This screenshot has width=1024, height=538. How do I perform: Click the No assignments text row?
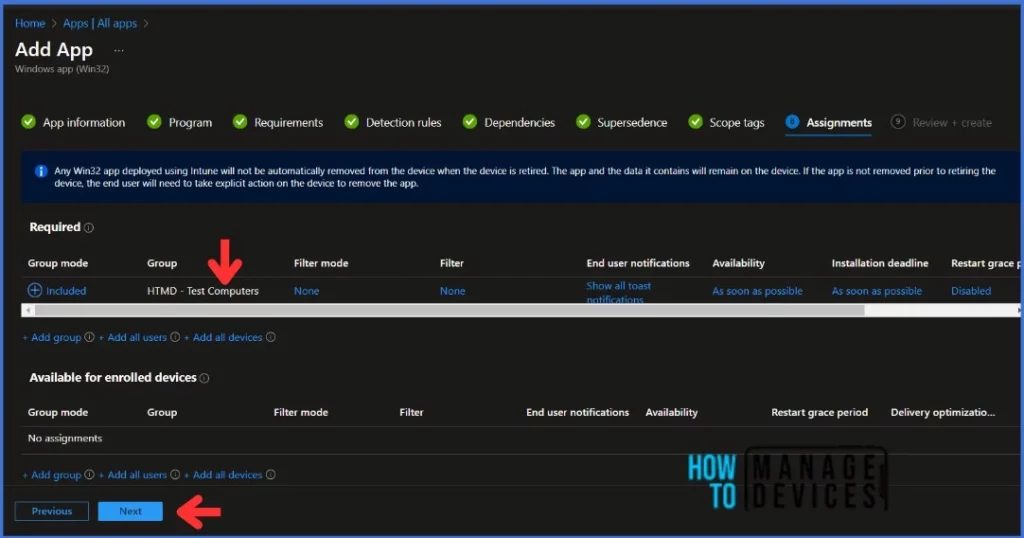[x=65, y=438]
